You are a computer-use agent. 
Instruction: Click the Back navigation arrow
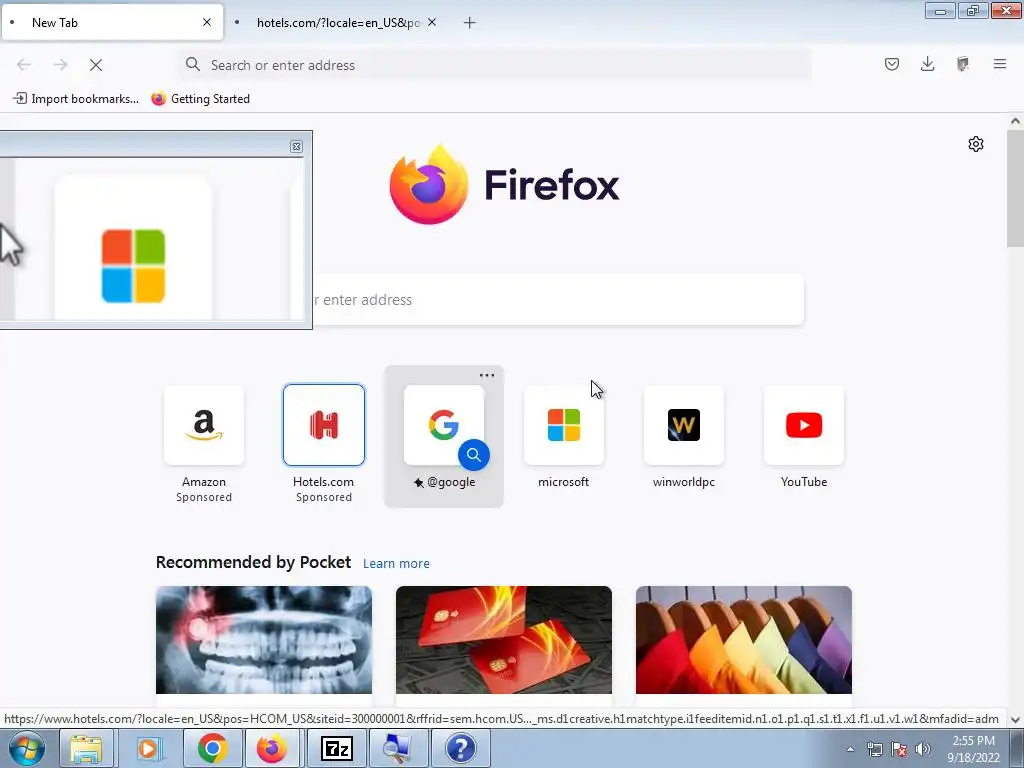click(24, 65)
